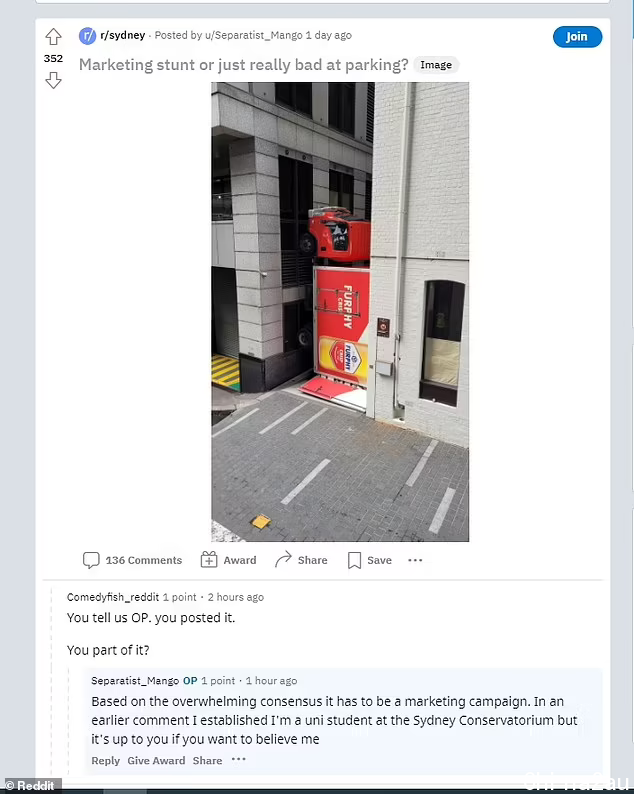The width and height of the screenshot is (634, 794).
Task: Open Comedyfish_reddit user profile
Action: point(113,597)
